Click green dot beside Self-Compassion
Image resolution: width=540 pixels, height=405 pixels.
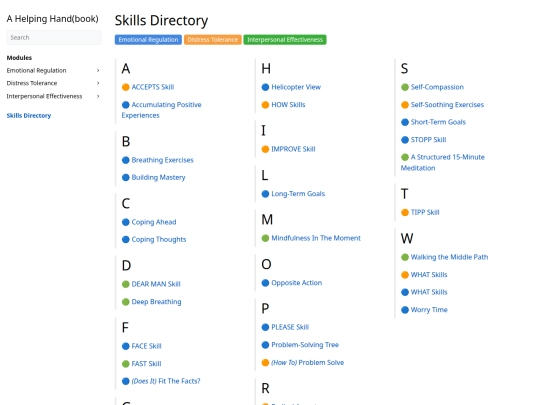pos(405,87)
